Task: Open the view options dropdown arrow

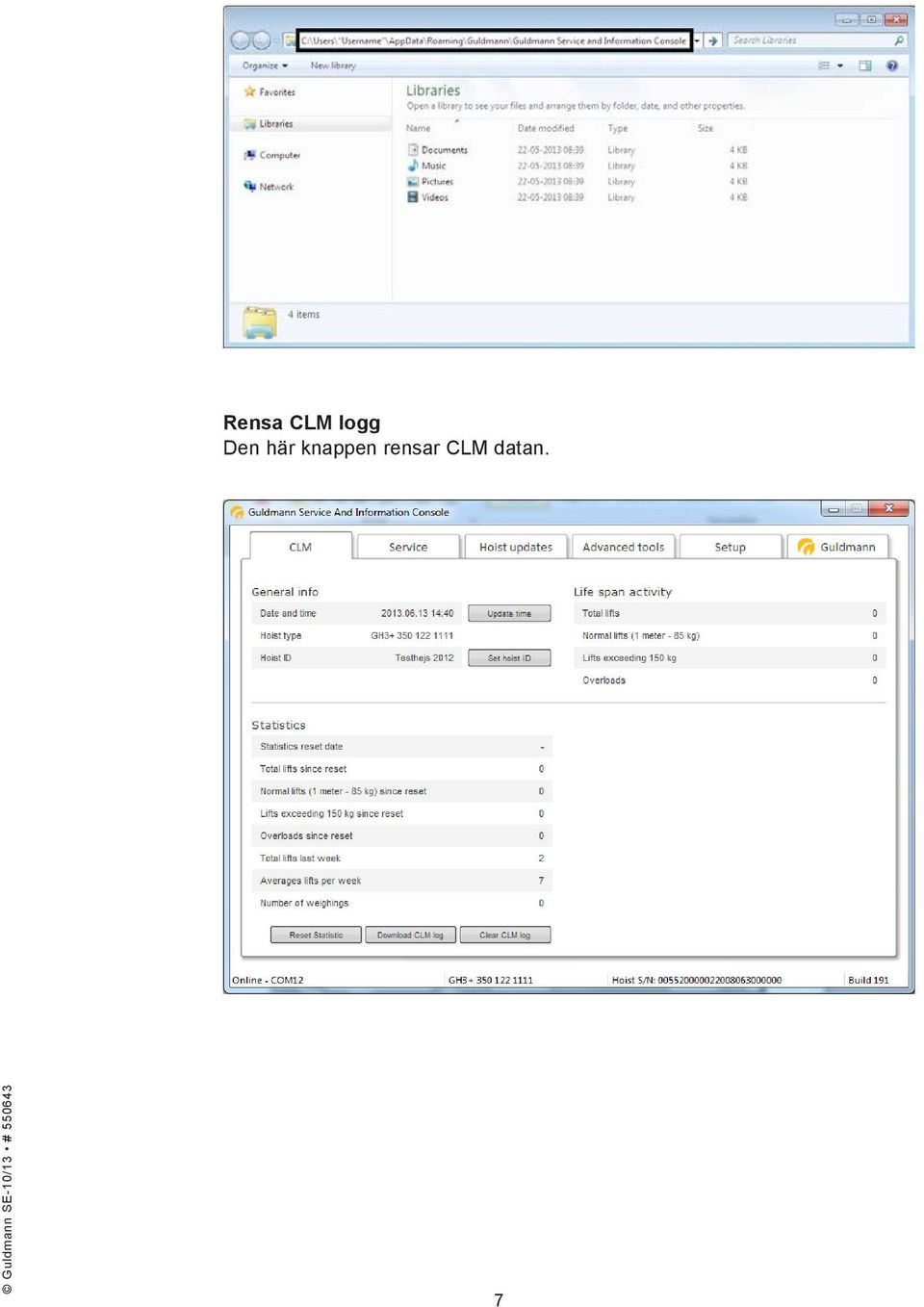Action: [840, 65]
